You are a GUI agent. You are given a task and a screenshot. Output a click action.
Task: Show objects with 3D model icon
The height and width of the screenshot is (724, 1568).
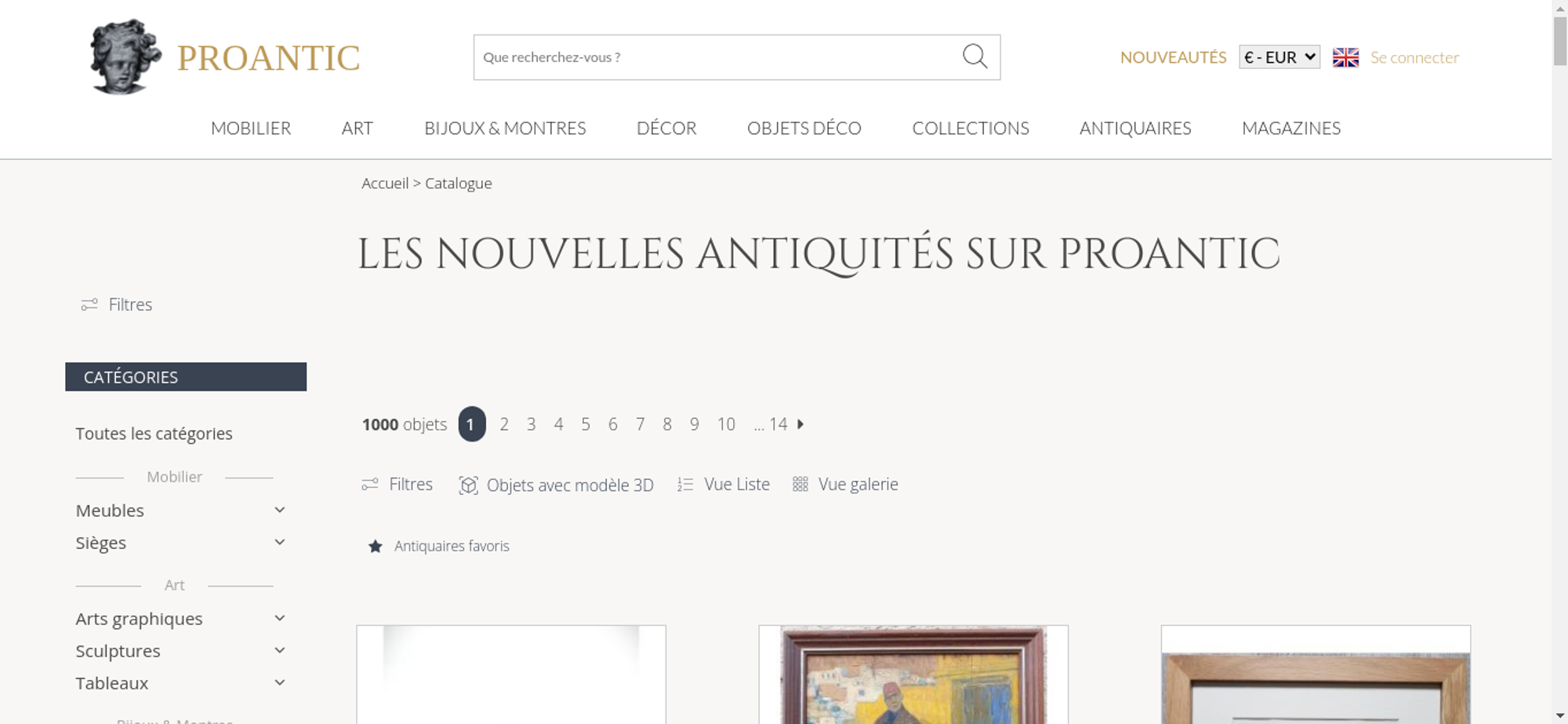[x=468, y=486]
